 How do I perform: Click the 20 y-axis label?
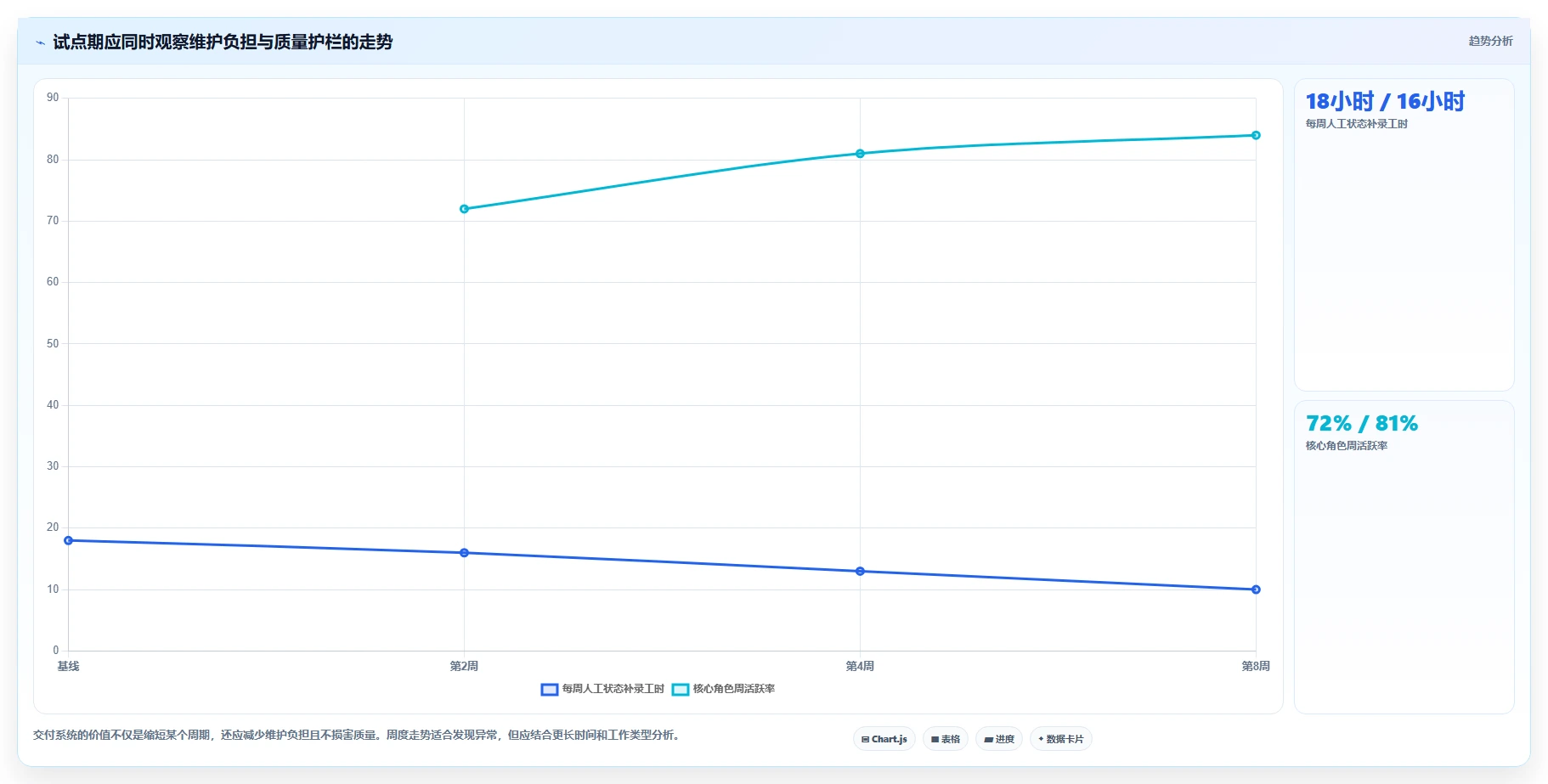click(x=53, y=527)
